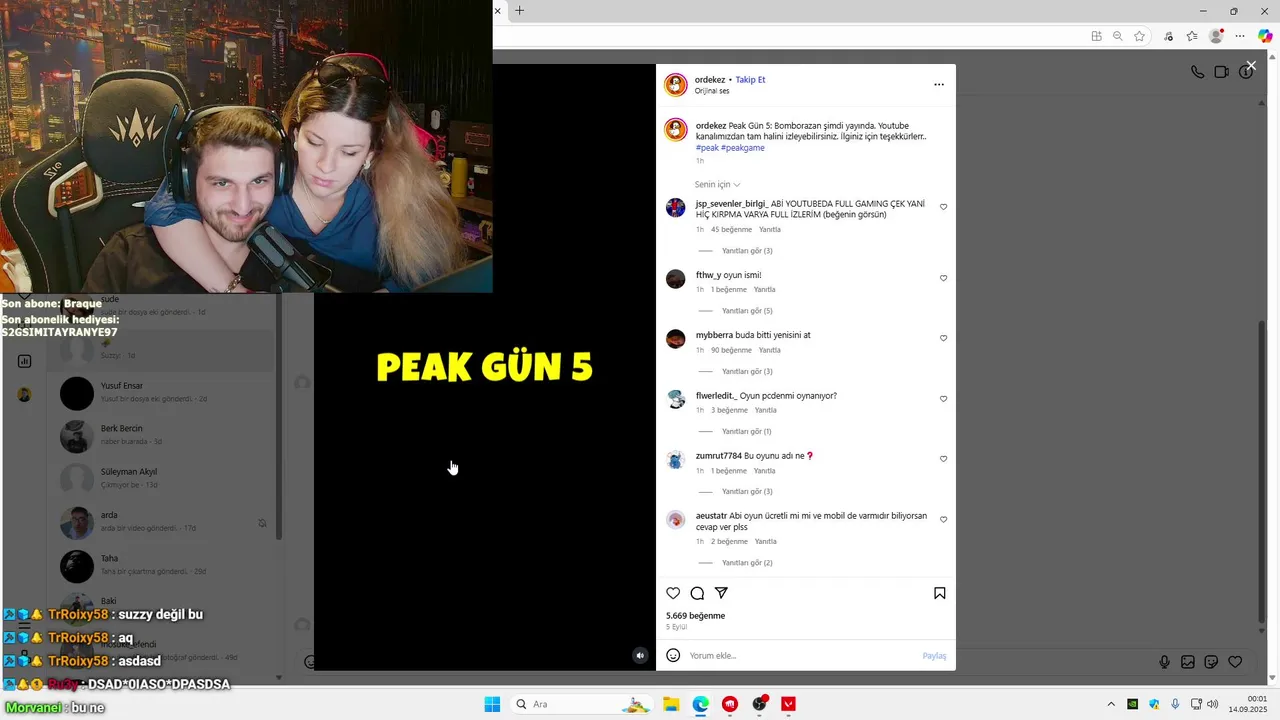
Task: Click the muted bell icon on arda chat
Action: [x=262, y=523]
